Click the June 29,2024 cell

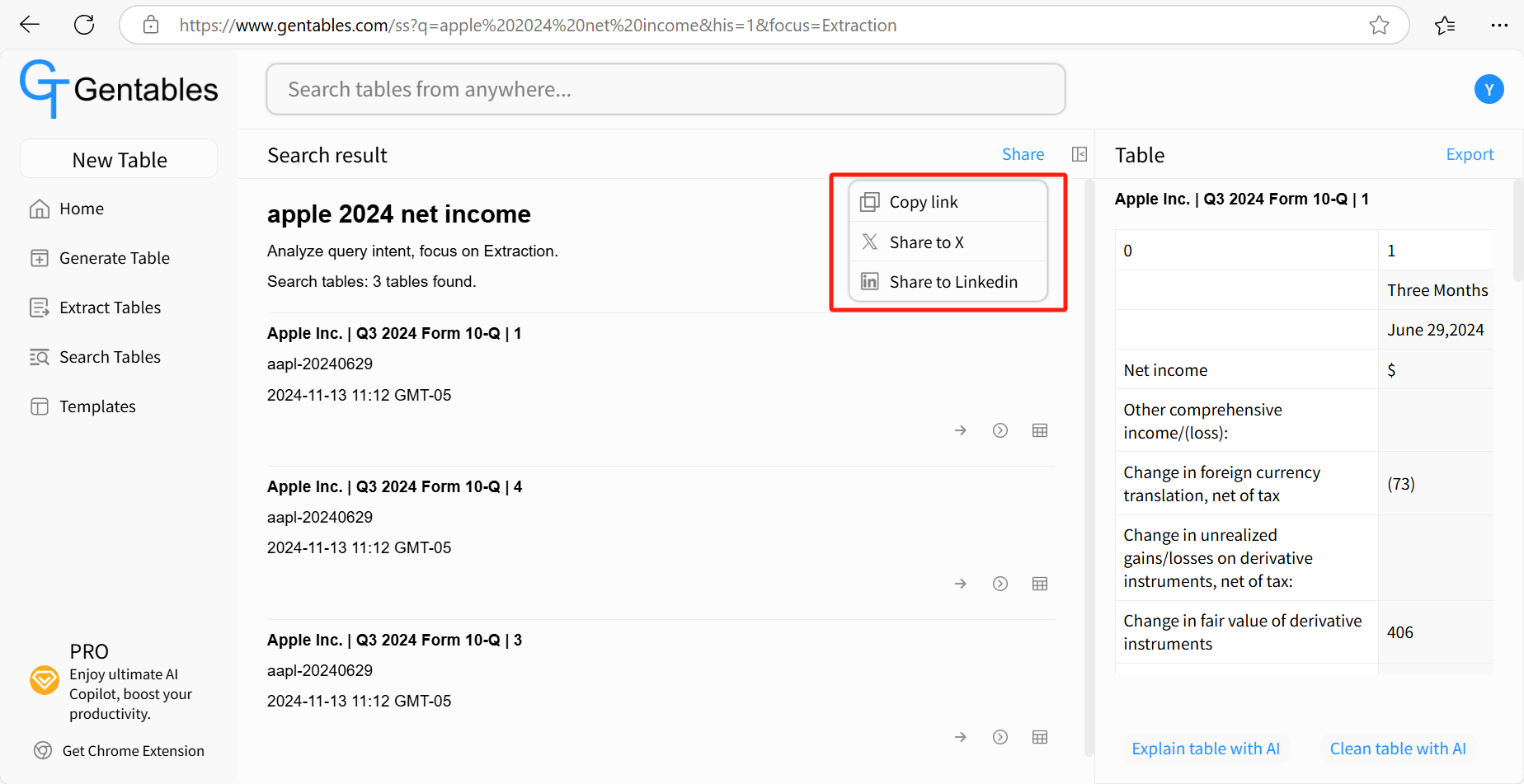1436,330
